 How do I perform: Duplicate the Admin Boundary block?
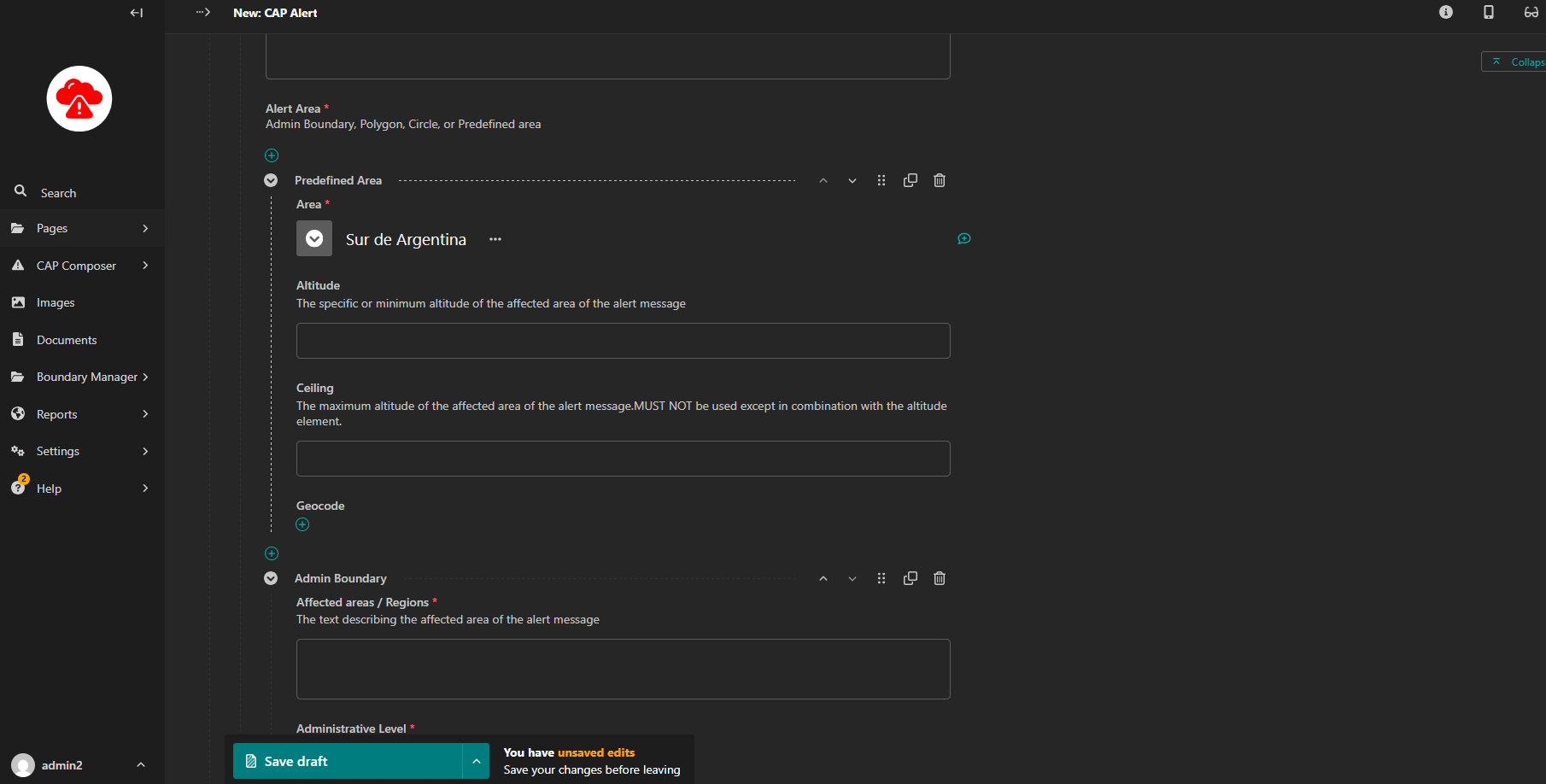pos(911,578)
